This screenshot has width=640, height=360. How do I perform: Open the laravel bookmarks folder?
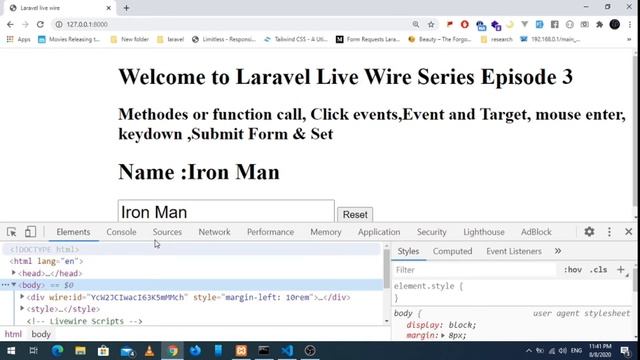171,39
